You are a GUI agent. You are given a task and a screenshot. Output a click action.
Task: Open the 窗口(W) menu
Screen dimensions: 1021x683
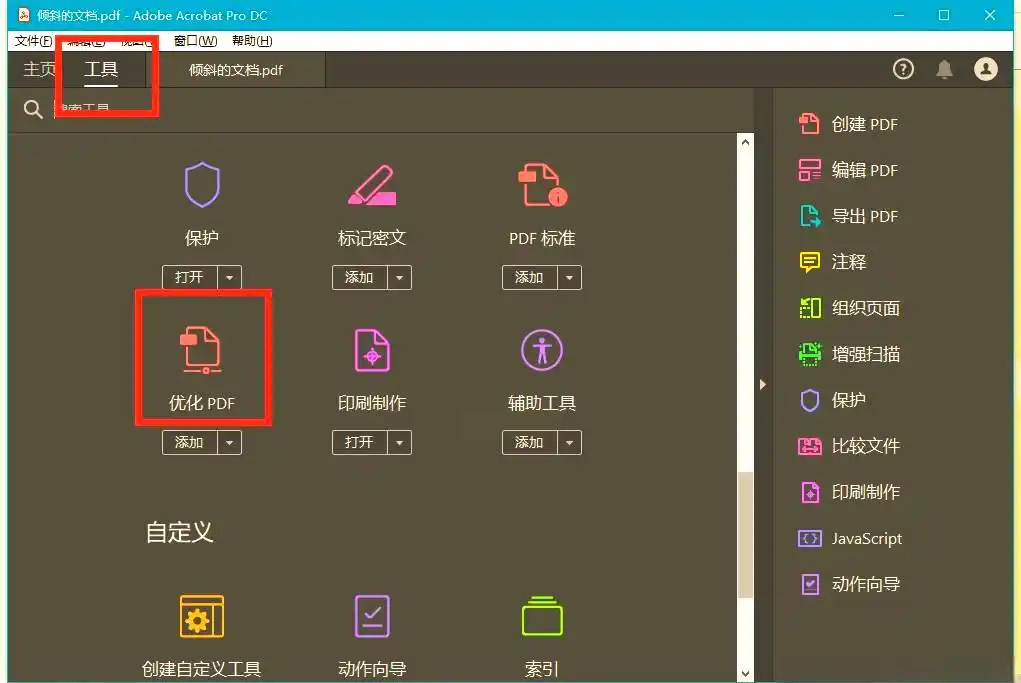pyautogui.click(x=195, y=41)
